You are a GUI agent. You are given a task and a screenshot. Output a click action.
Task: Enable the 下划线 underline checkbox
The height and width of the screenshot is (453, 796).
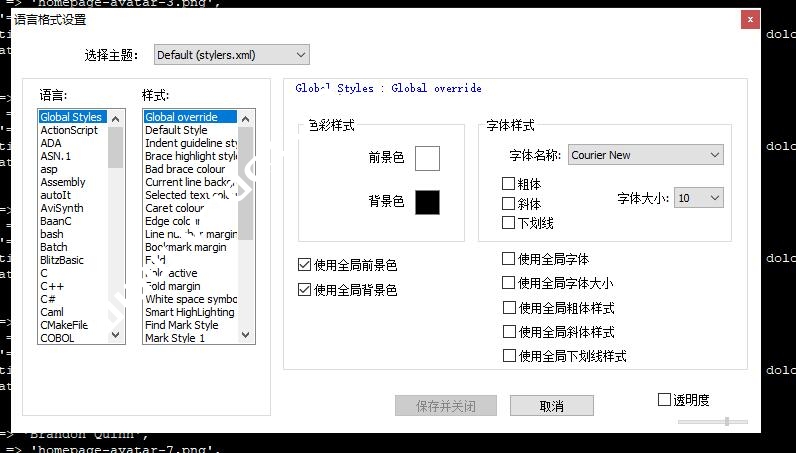(x=509, y=222)
